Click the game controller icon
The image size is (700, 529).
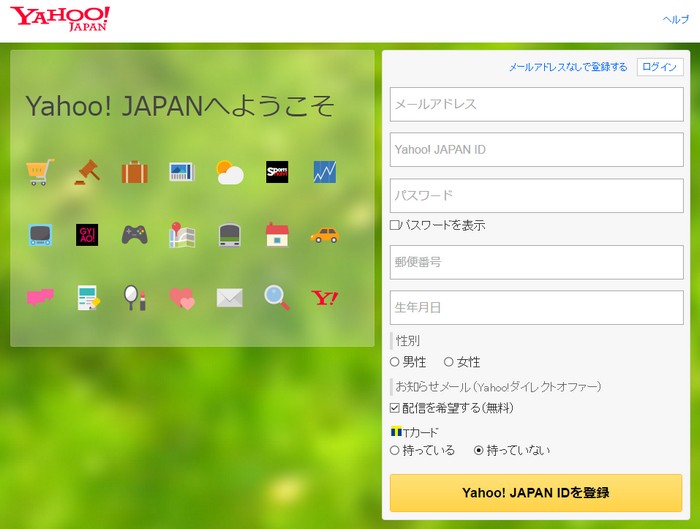pos(134,235)
